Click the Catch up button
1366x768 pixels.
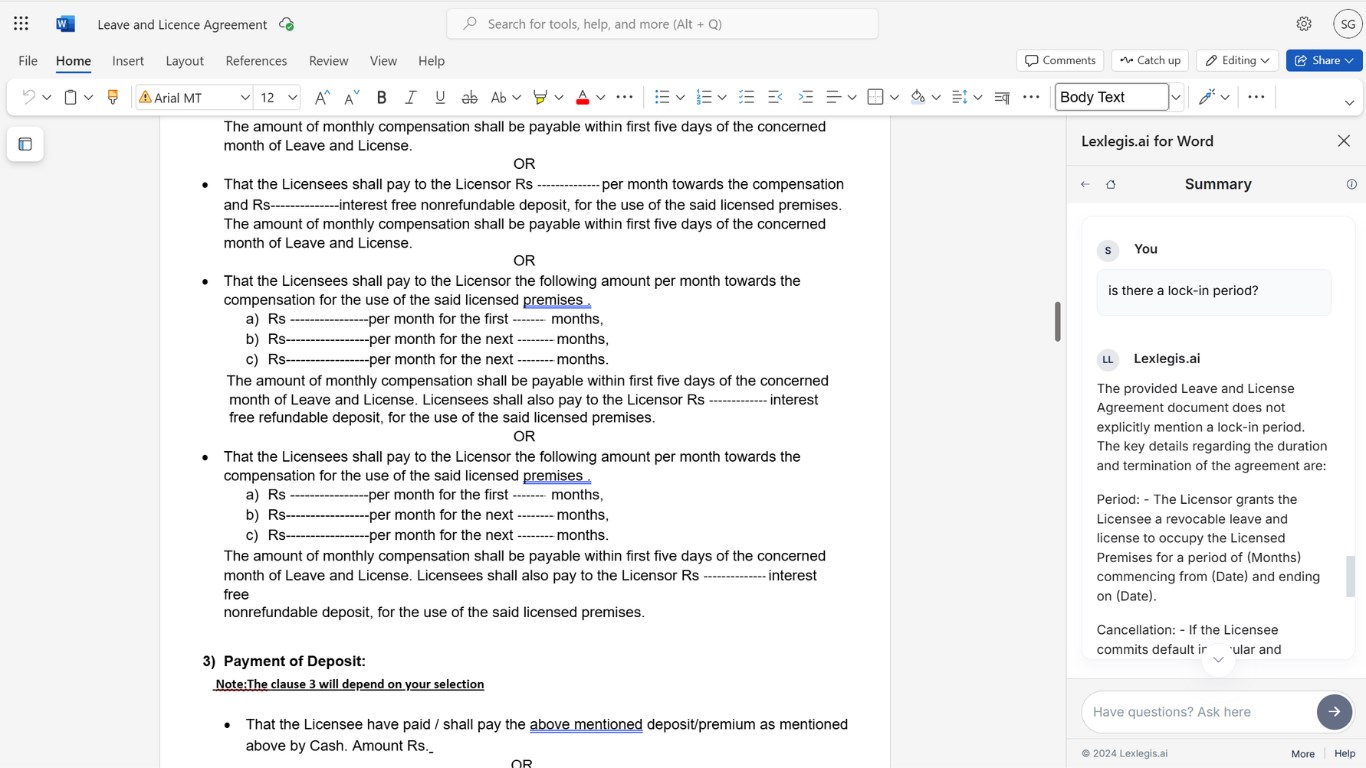(1150, 60)
